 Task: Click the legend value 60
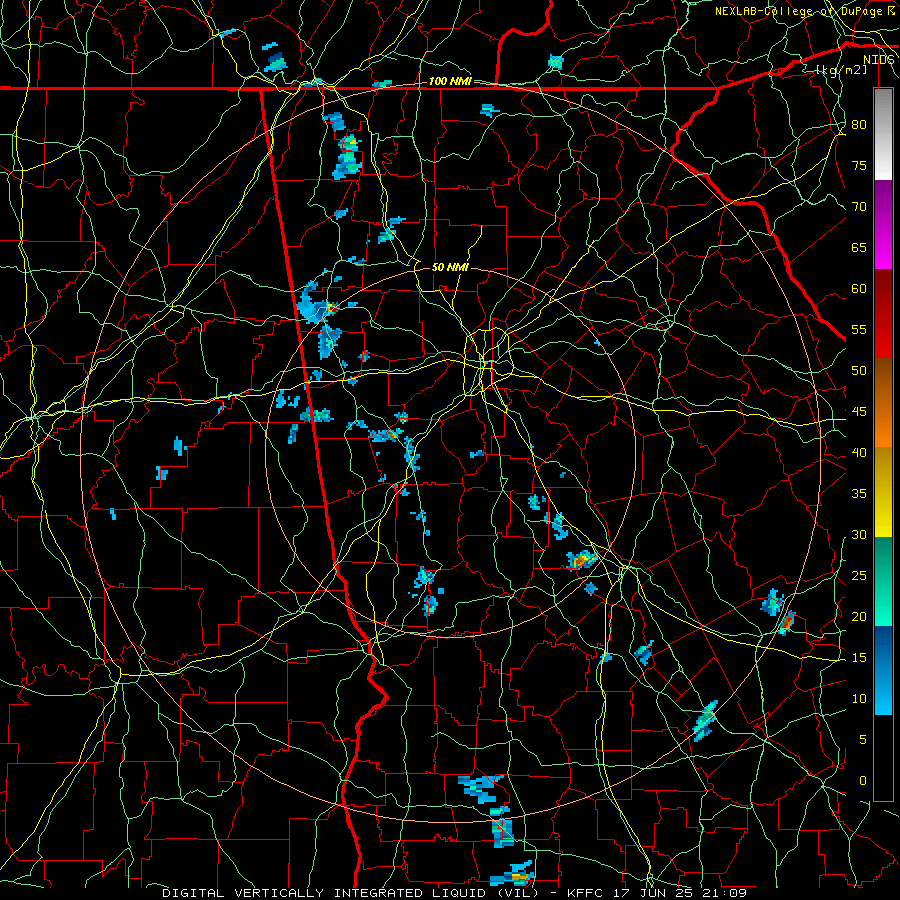(859, 289)
